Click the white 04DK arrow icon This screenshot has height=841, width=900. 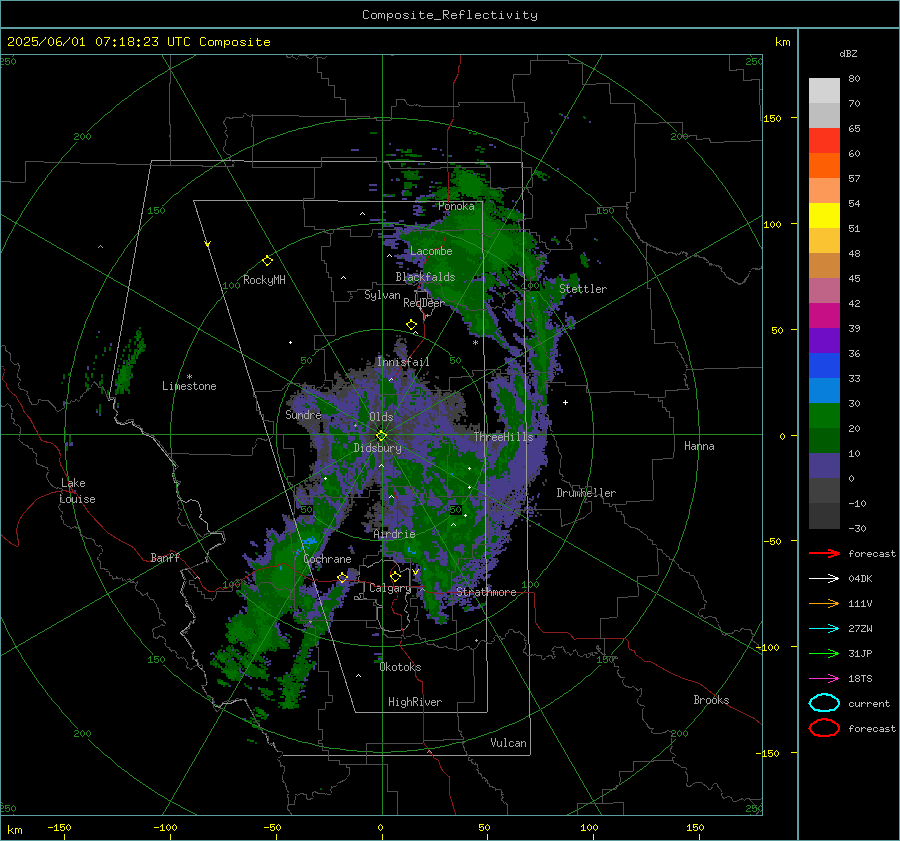pos(824,579)
